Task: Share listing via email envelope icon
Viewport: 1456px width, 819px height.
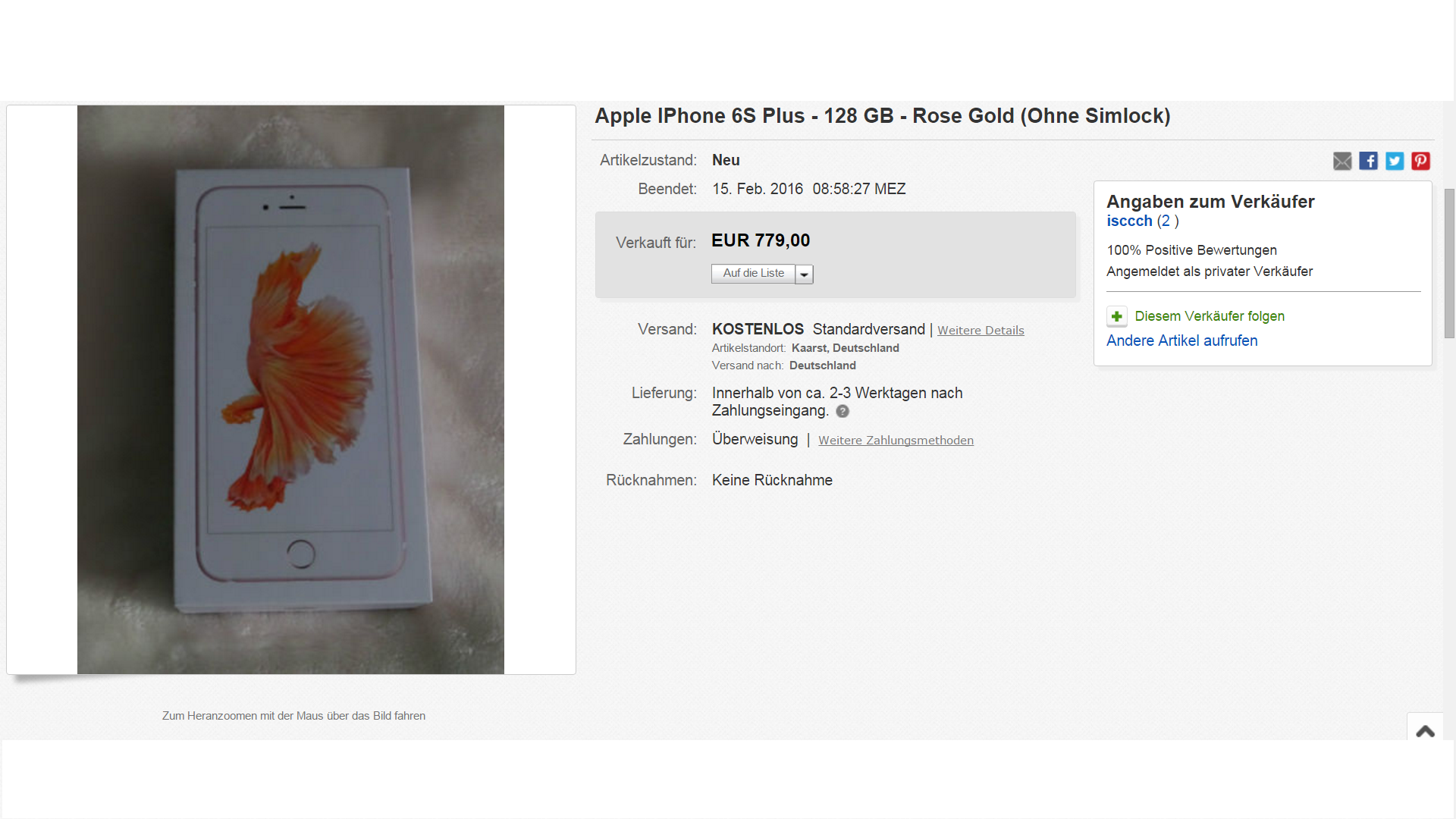Action: coord(1342,161)
